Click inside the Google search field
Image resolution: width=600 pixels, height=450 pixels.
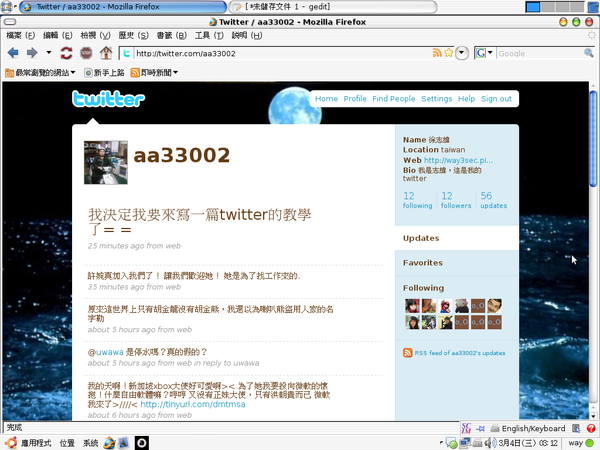click(x=539, y=53)
